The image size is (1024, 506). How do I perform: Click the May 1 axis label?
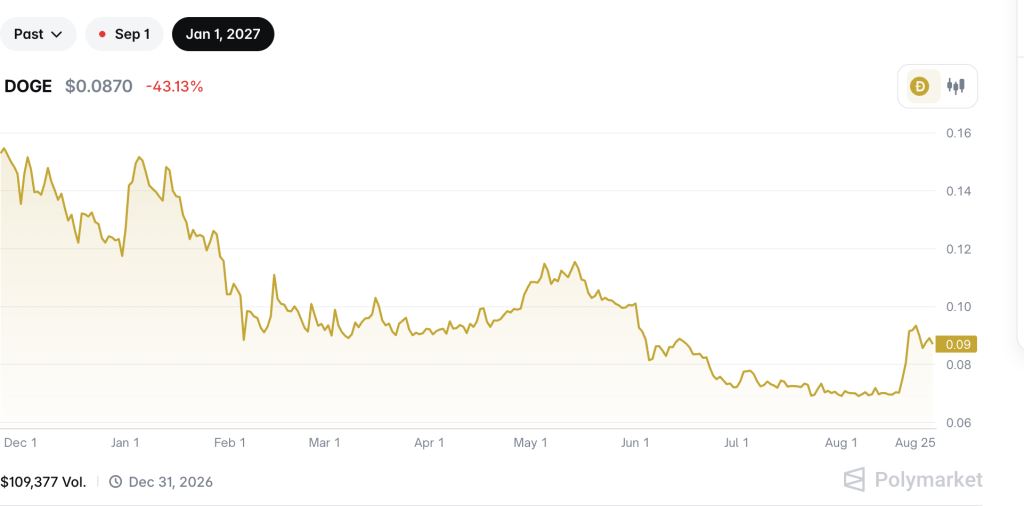point(530,443)
